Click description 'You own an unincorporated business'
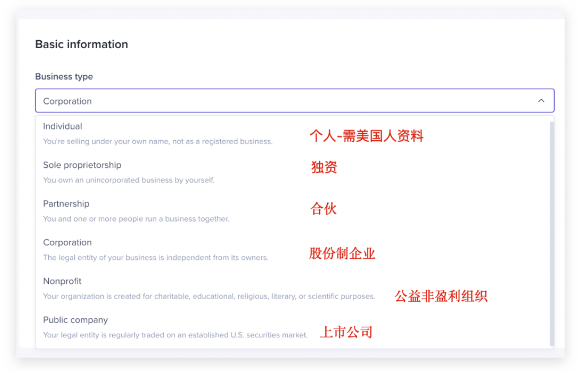The height and width of the screenshot is (372, 581). coord(129,180)
